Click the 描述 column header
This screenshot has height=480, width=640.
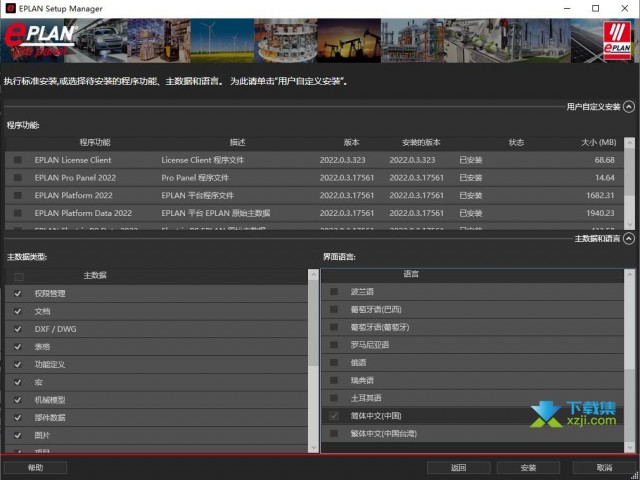[238, 142]
